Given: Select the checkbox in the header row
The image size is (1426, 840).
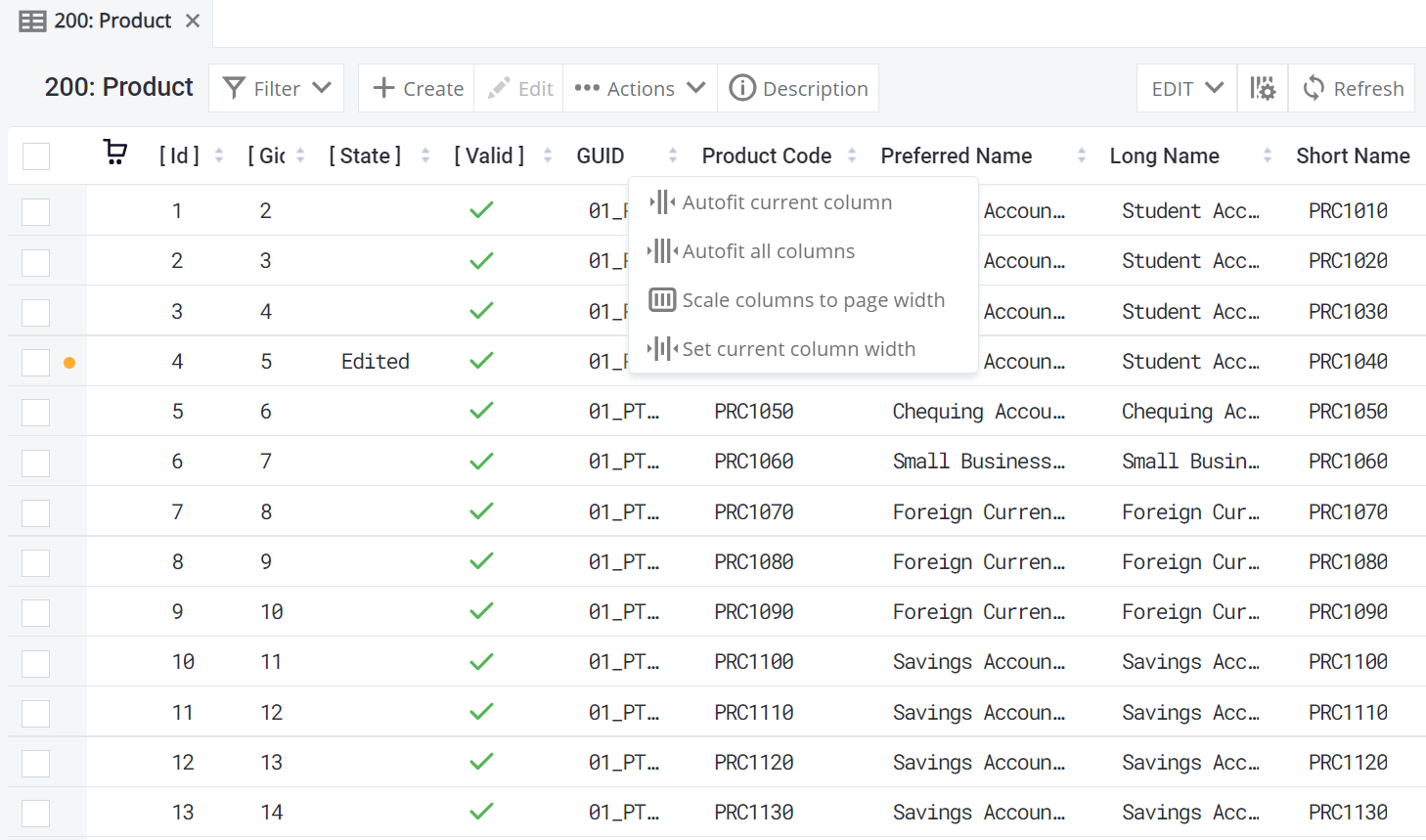Looking at the screenshot, I should [x=35, y=155].
